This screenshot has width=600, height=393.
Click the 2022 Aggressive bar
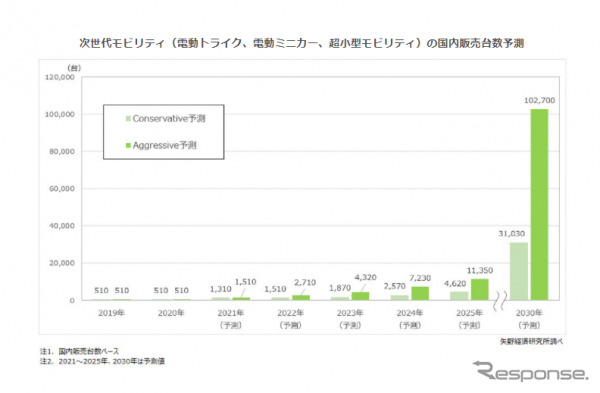click(x=301, y=297)
